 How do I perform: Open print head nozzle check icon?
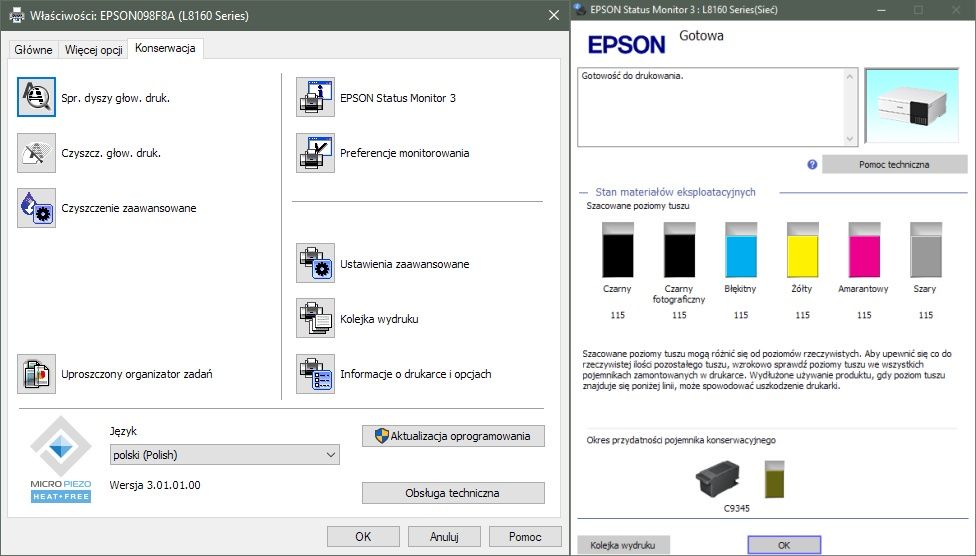(x=36, y=97)
